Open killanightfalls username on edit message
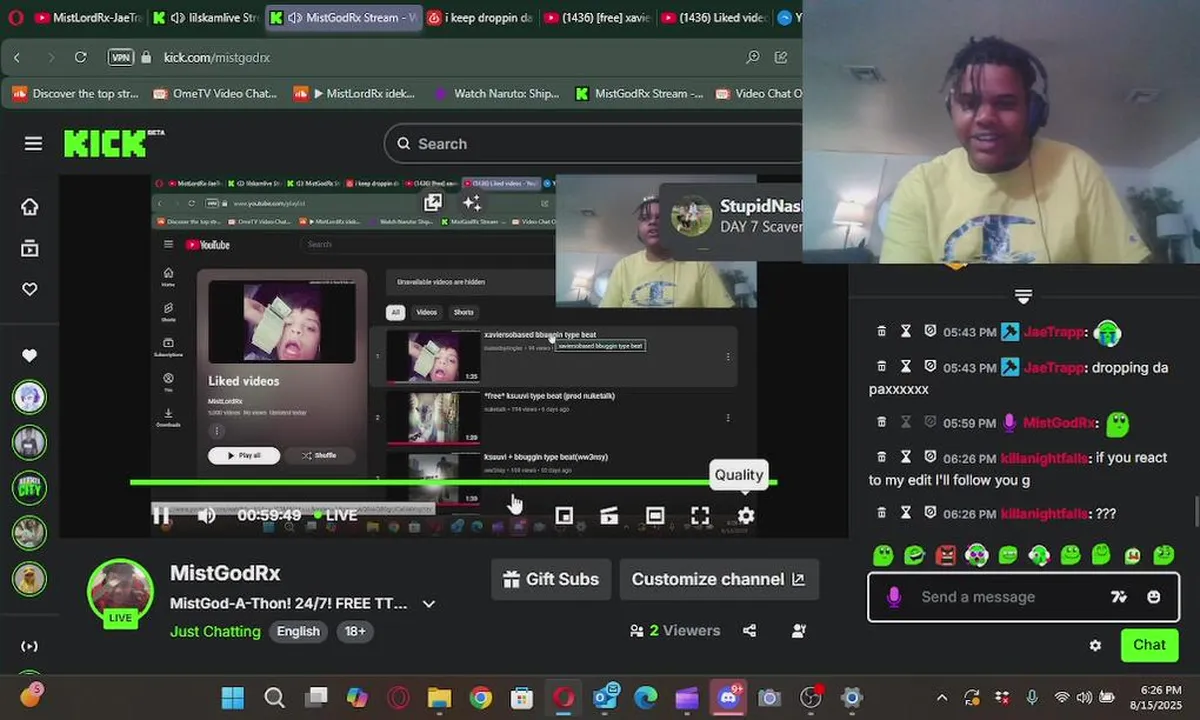Screen dimensions: 1200x720 click(1044, 458)
